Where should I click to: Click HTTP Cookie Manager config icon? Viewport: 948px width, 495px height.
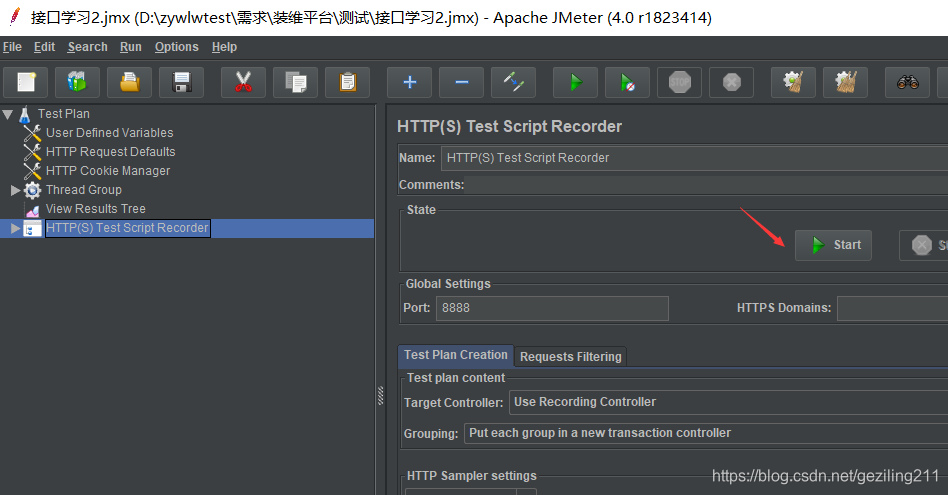click(32, 170)
